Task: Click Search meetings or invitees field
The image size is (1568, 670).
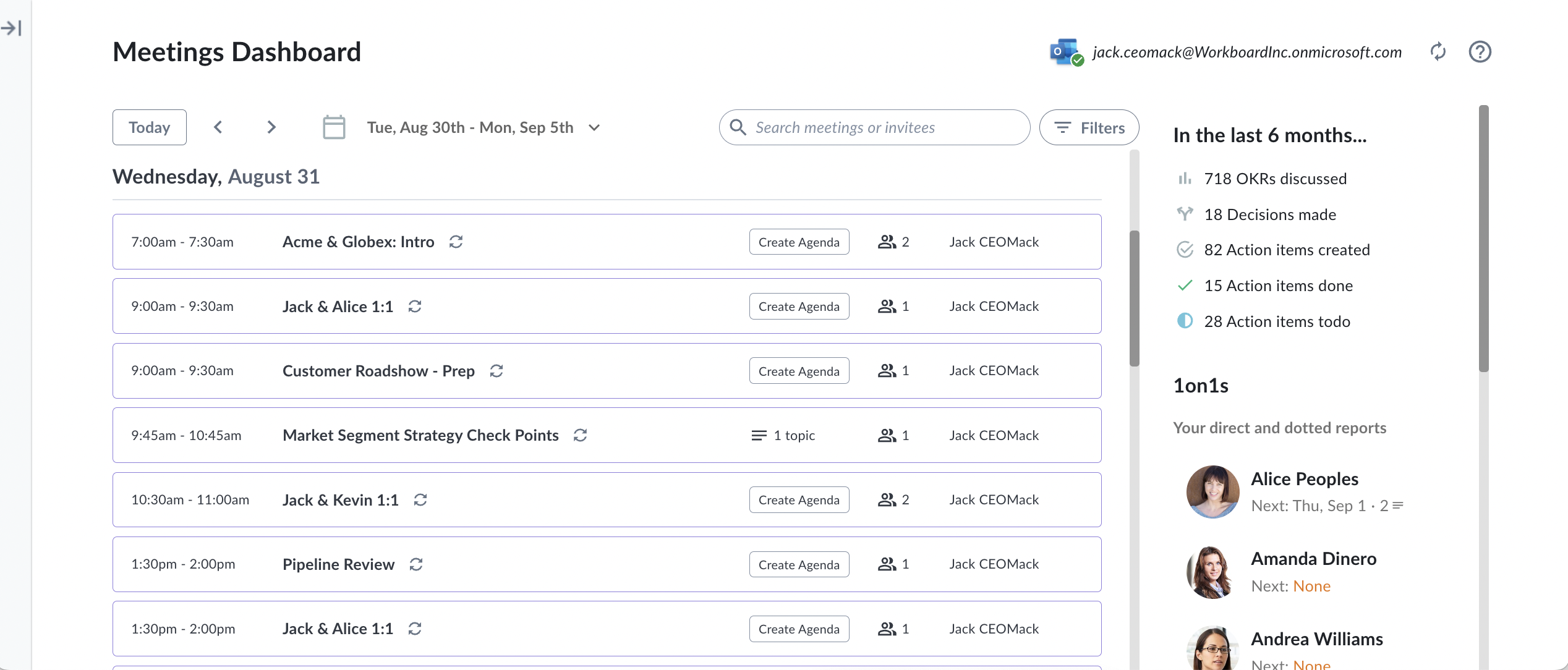Action: click(x=874, y=127)
